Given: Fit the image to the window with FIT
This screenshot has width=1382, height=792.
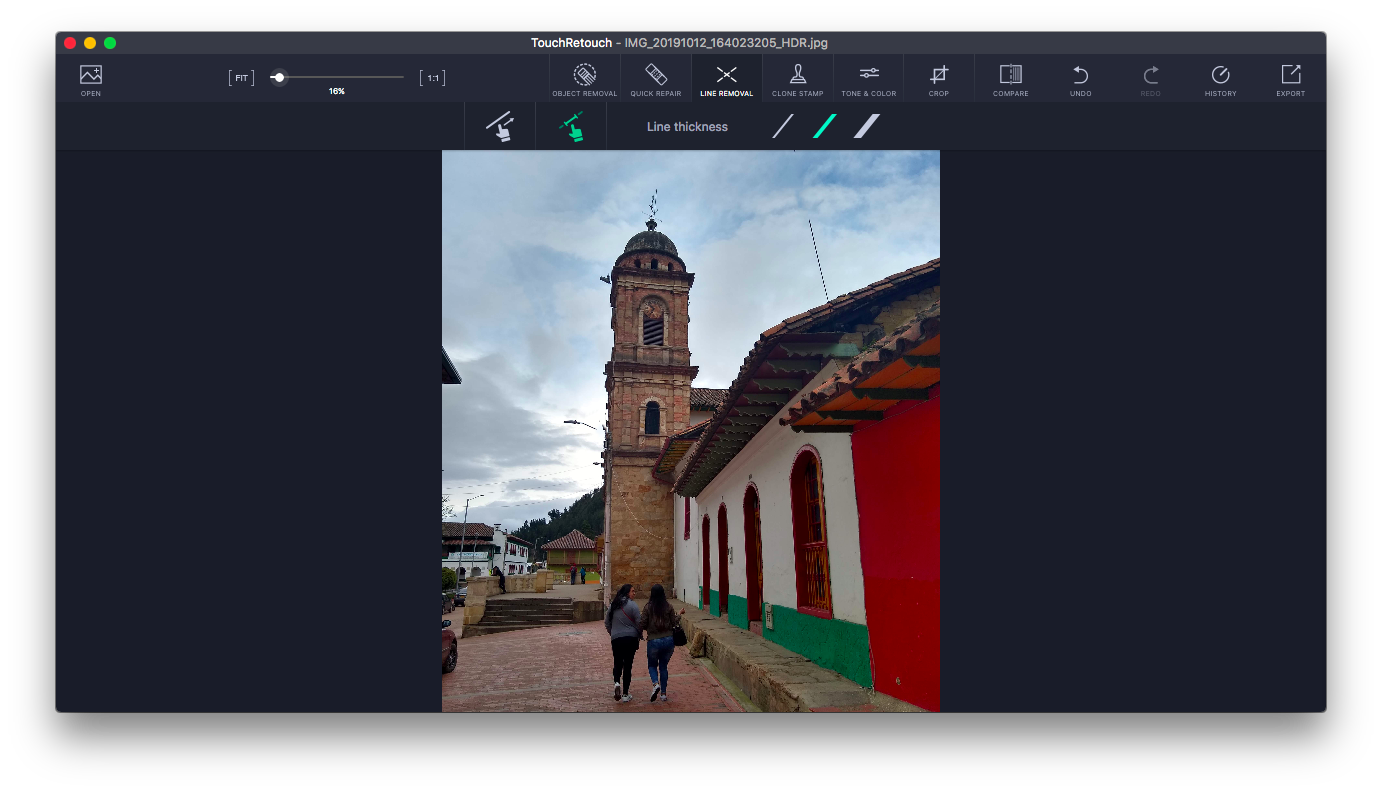Looking at the screenshot, I should pyautogui.click(x=241, y=77).
